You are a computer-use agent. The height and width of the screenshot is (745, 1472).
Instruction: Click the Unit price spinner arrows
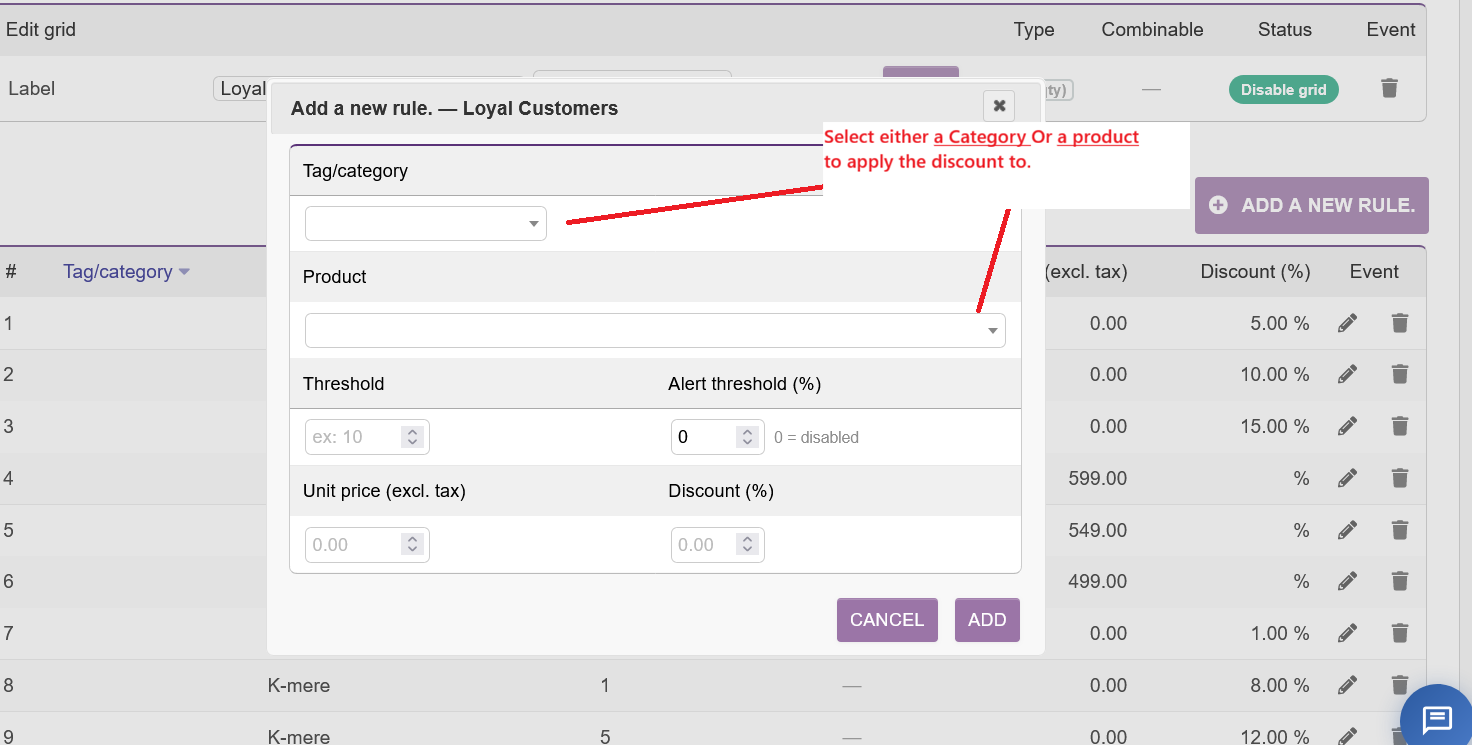click(412, 544)
